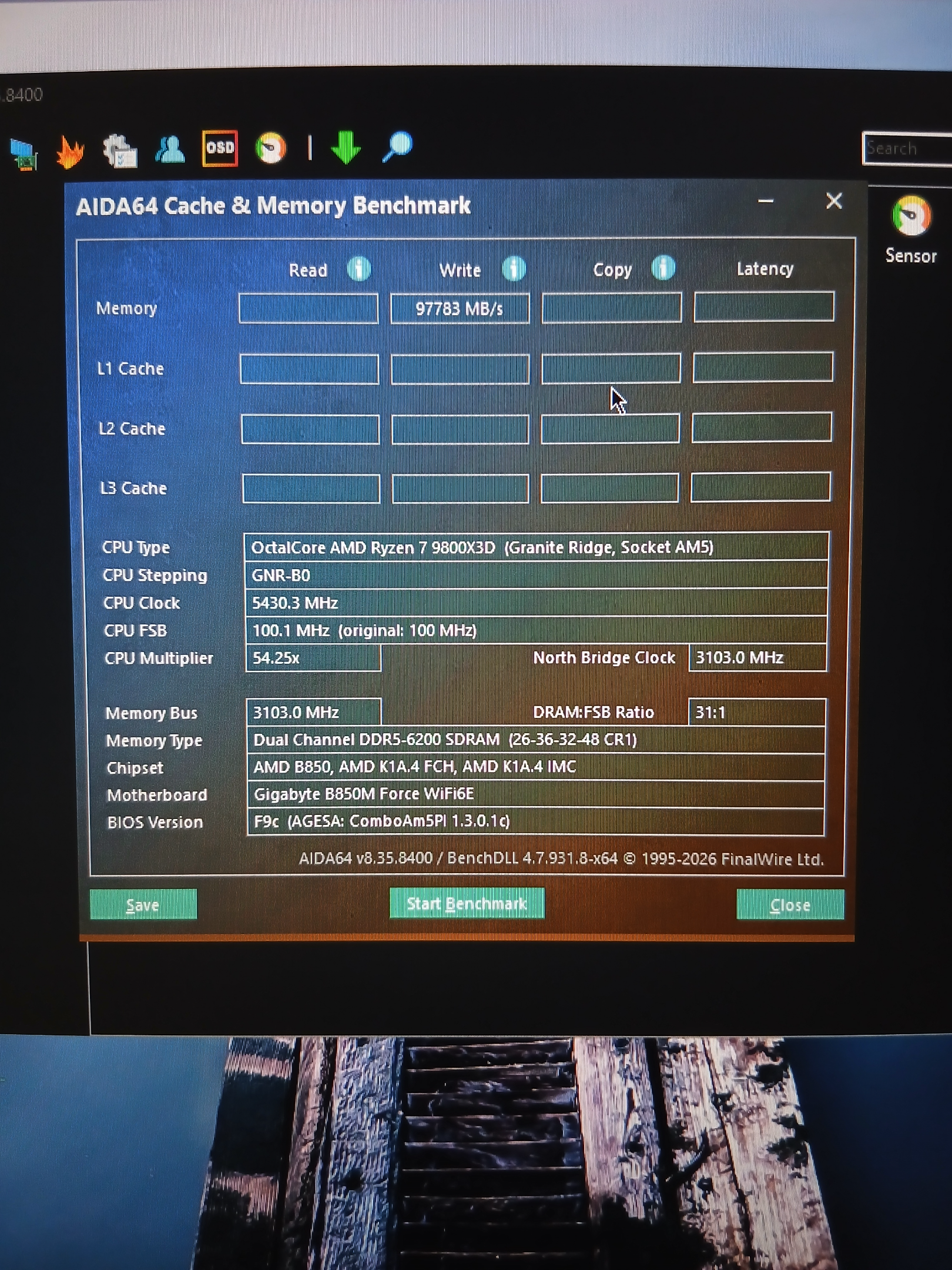Click the Copy column header
Image resolution: width=952 pixels, height=1270 pixels.
(x=612, y=270)
